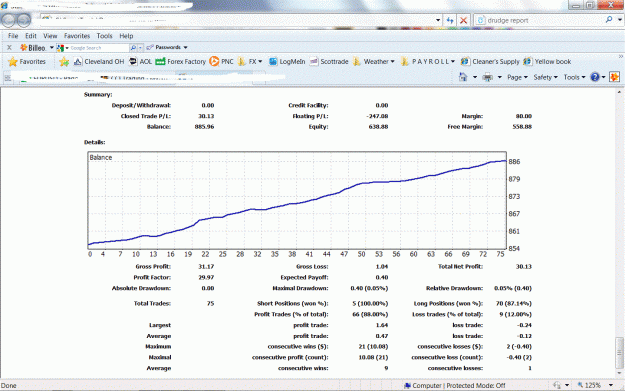Click the Profit Factor value 29.97
625x391 pixels.
coord(206,277)
